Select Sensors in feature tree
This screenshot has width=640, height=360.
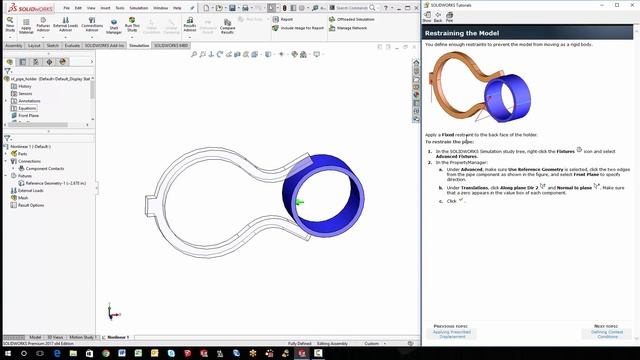click(25, 94)
